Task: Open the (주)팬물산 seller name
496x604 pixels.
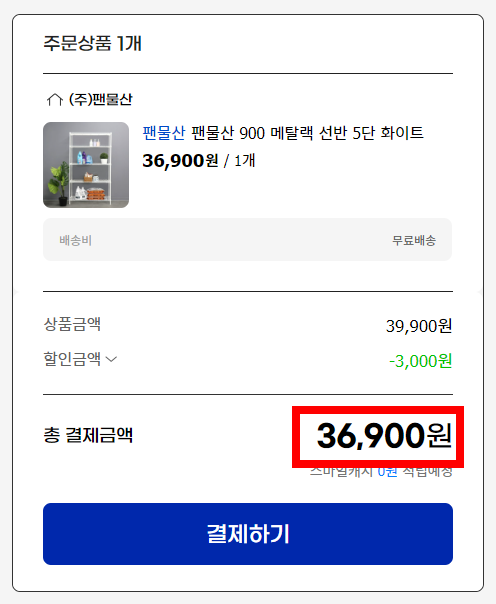Action: click(101, 99)
